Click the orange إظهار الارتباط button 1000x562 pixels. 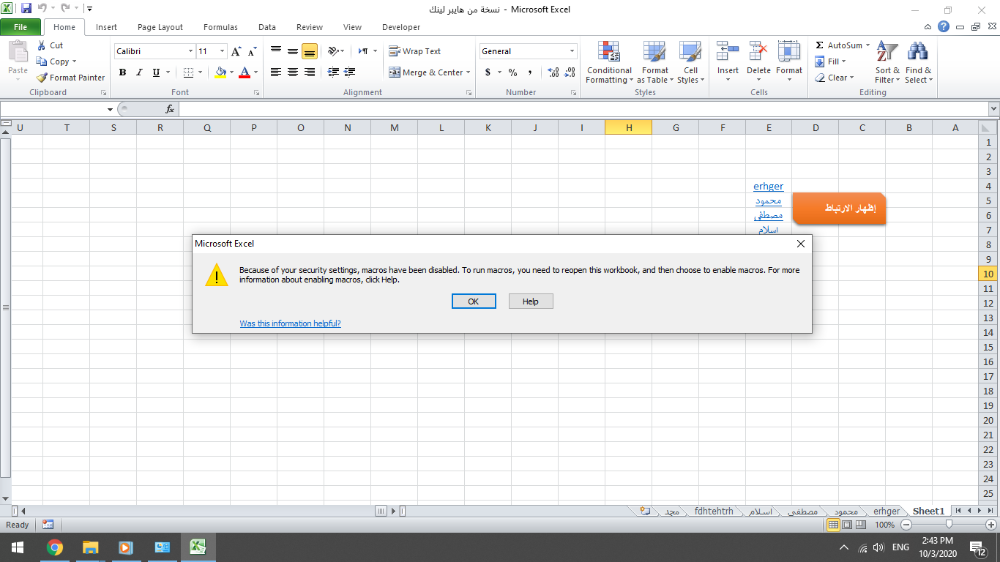pos(839,209)
